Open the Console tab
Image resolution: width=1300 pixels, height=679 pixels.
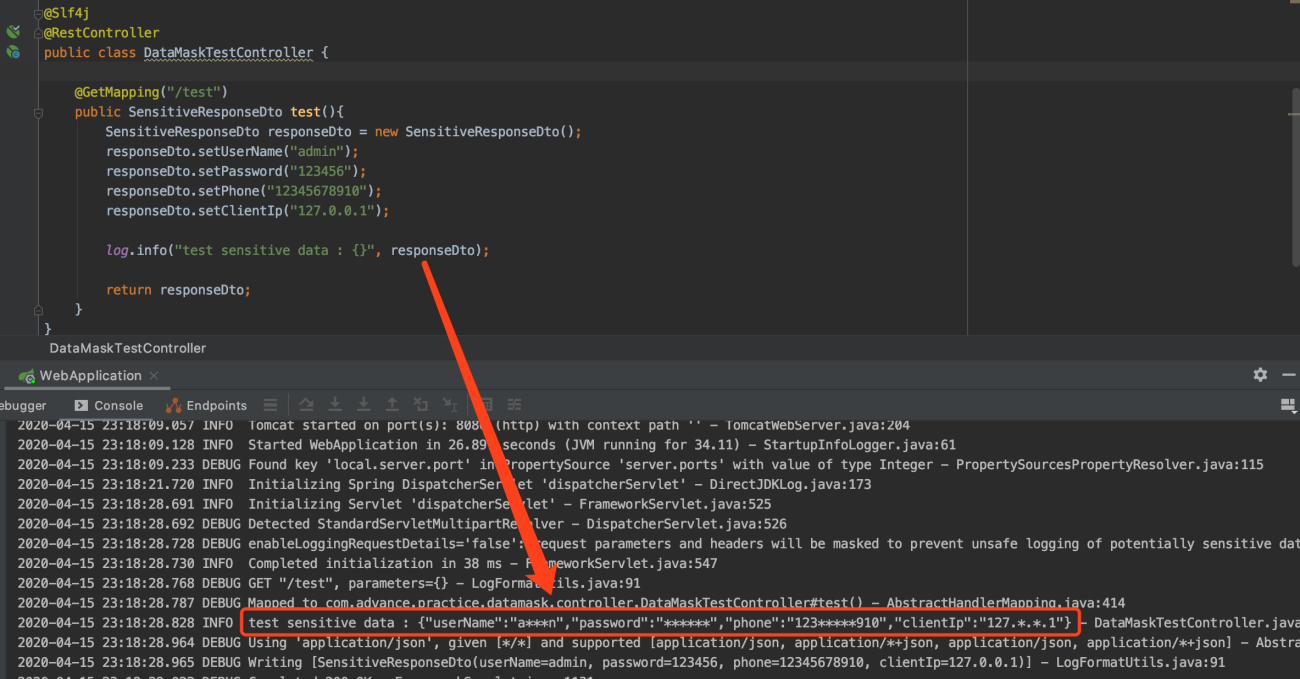109,406
